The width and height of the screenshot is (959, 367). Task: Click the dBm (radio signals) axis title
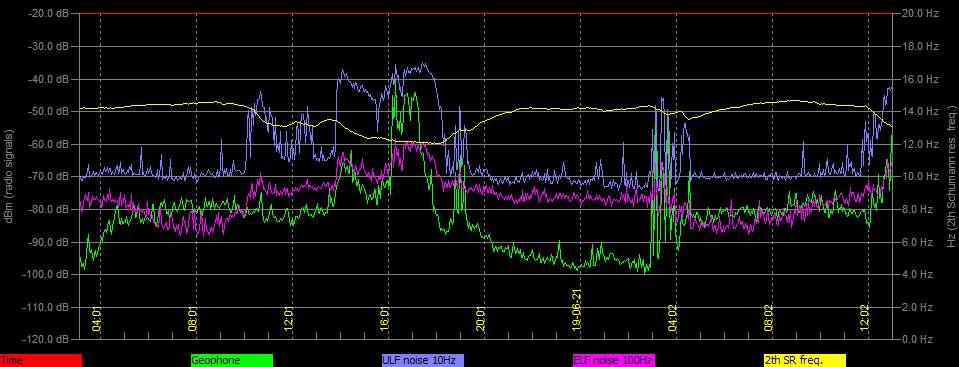click(9, 176)
